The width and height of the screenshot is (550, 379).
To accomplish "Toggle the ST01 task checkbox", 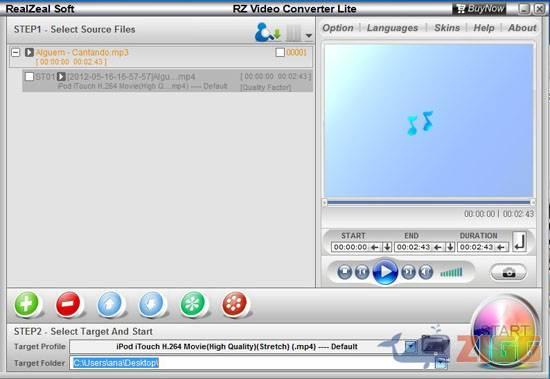I will pos(29,76).
